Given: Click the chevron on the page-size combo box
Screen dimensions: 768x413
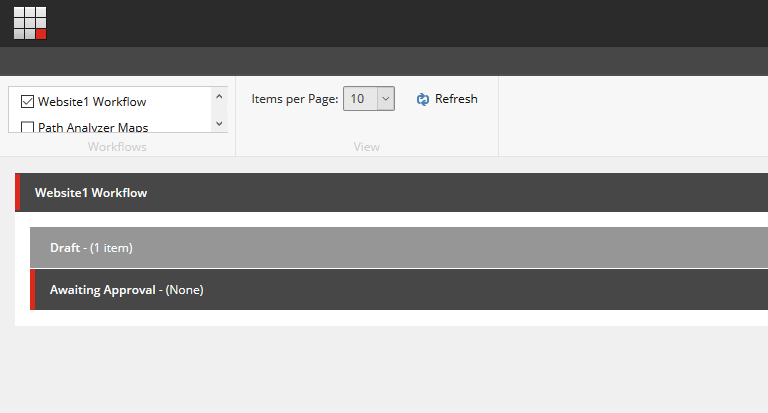Looking at the screenshot, I should [x=385, y=99].
